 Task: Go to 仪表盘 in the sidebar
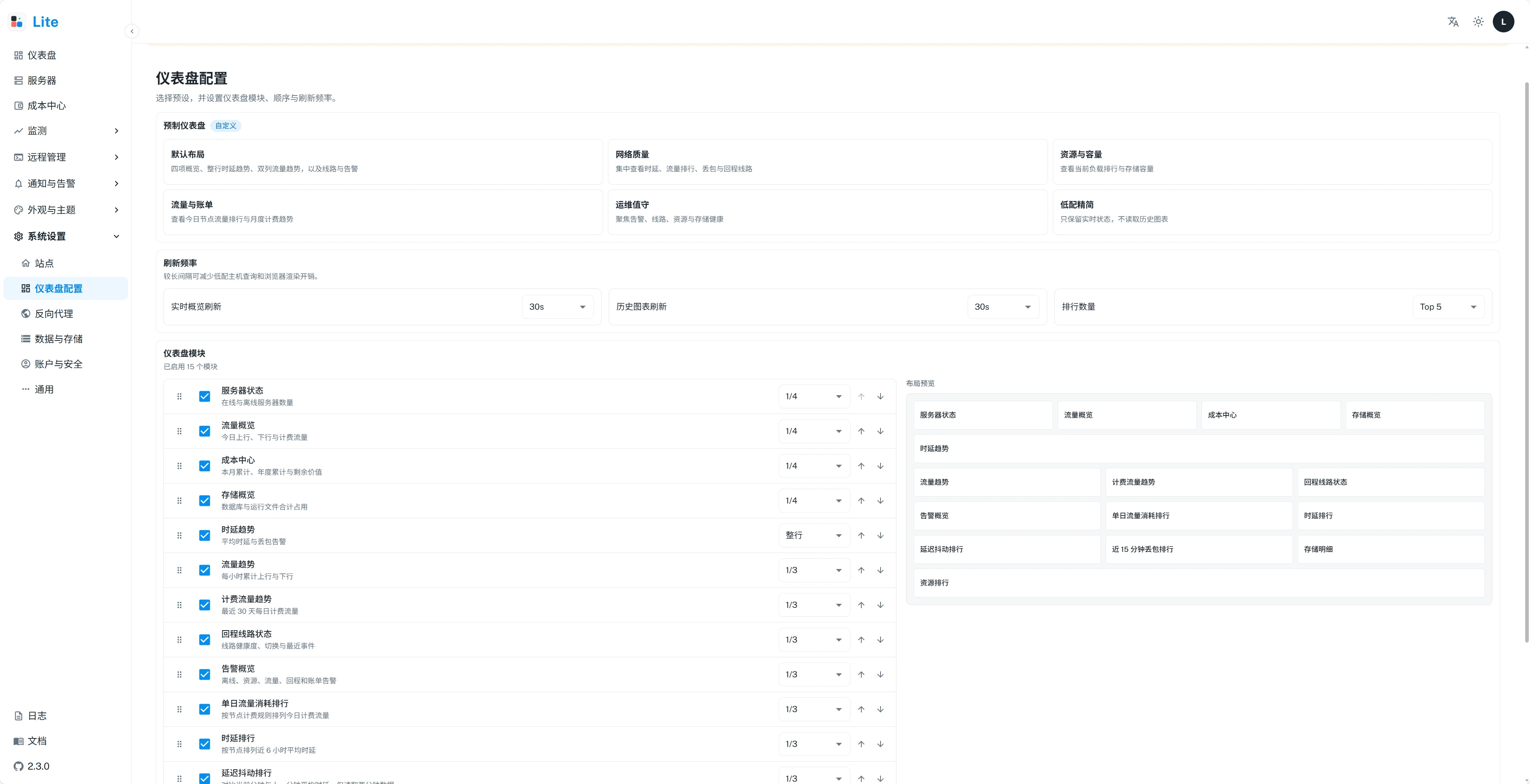[66, 55]
